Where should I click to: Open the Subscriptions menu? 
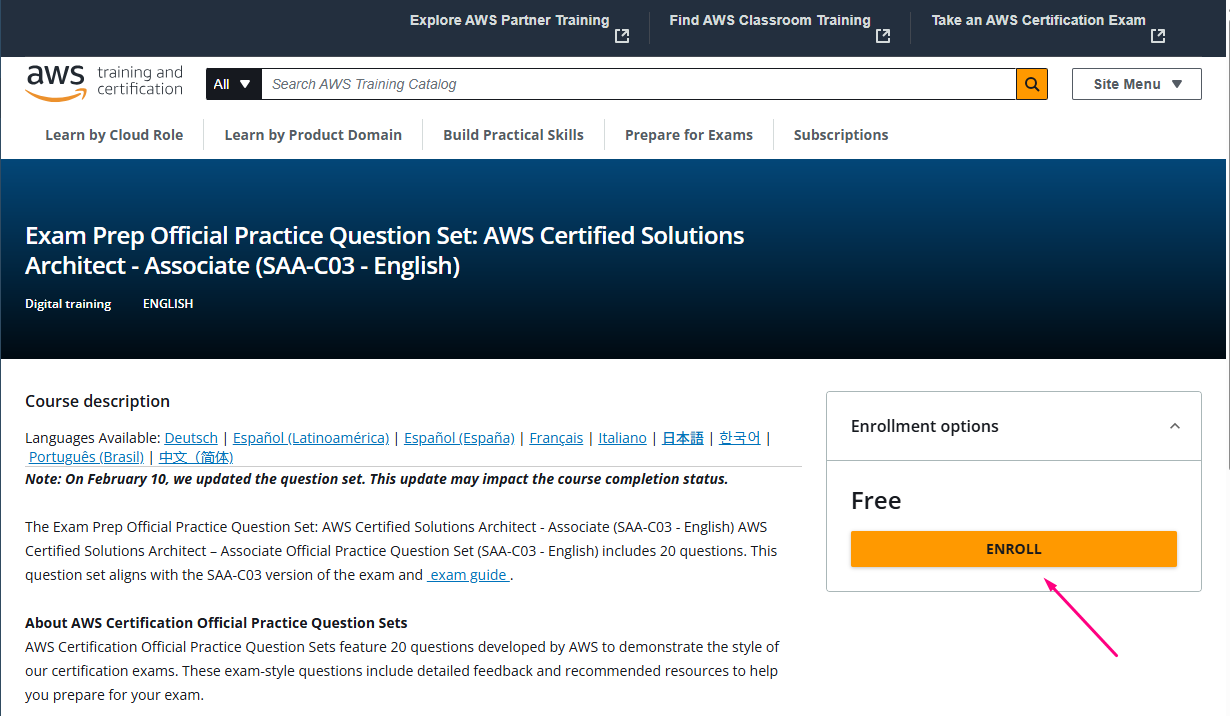click(x=841, y=135)
